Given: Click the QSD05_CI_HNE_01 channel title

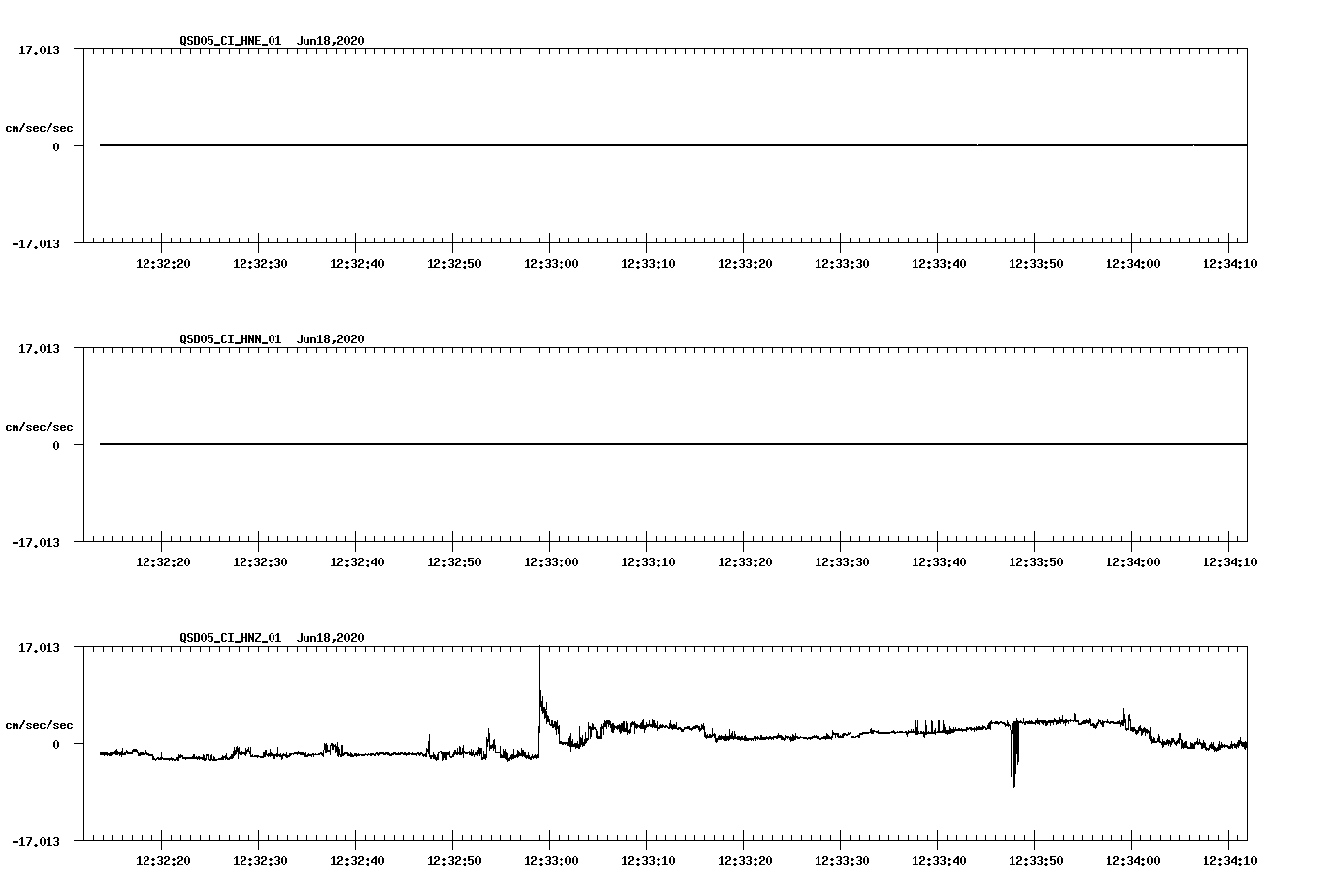Looking at the screenshot, I should pos(230,41).
